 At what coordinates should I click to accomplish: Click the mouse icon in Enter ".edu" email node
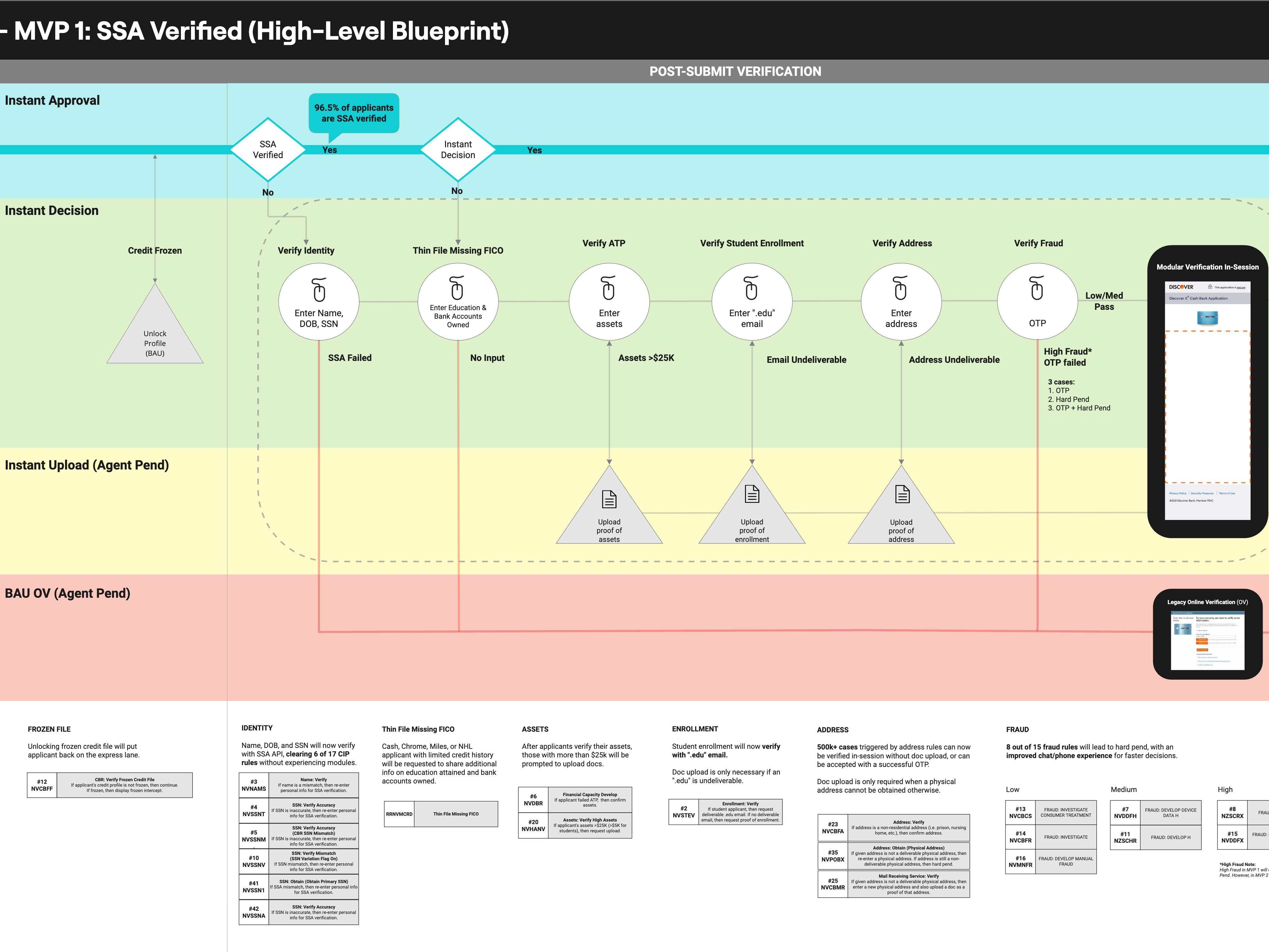tap(751, 288)
